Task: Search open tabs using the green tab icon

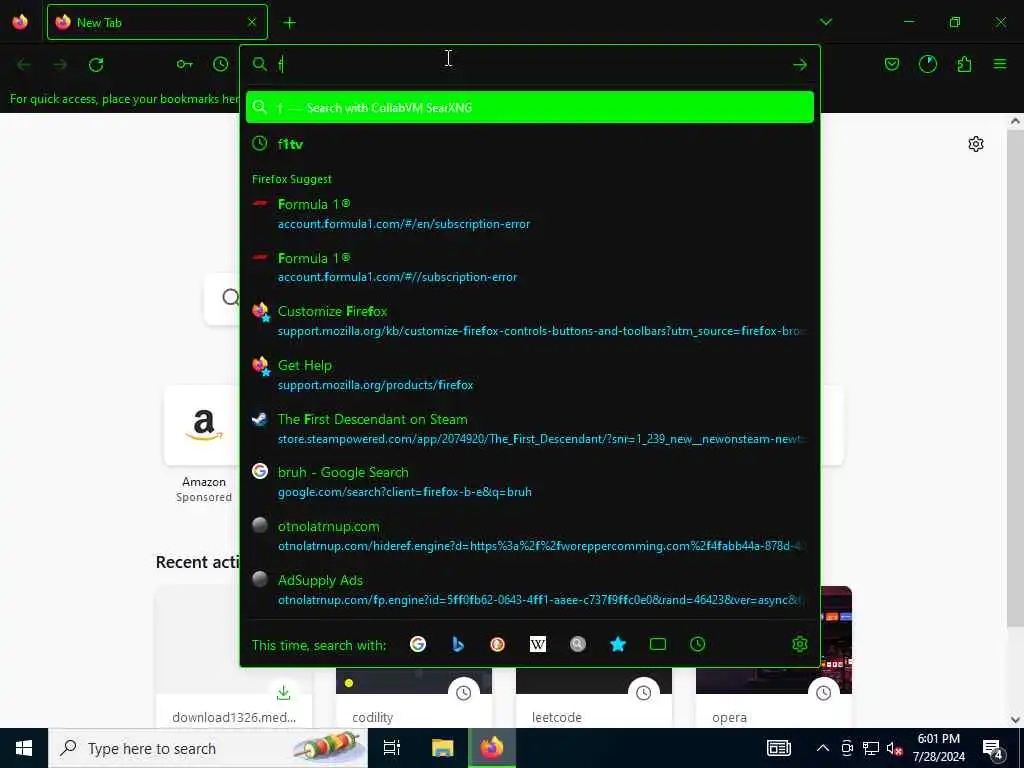Action: click(658, 645)
